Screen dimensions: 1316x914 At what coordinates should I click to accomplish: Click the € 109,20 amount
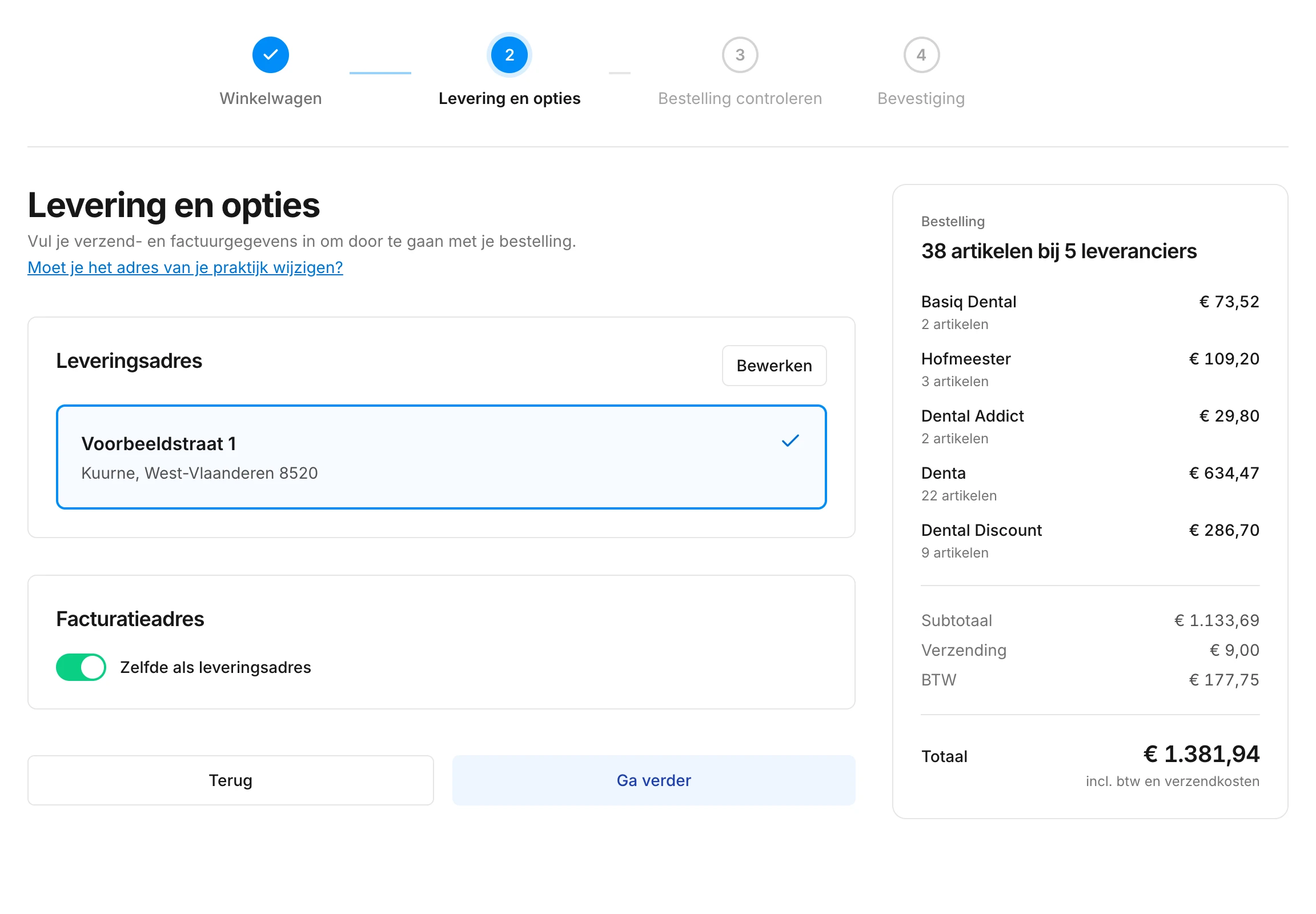[x=1224, y=359]
